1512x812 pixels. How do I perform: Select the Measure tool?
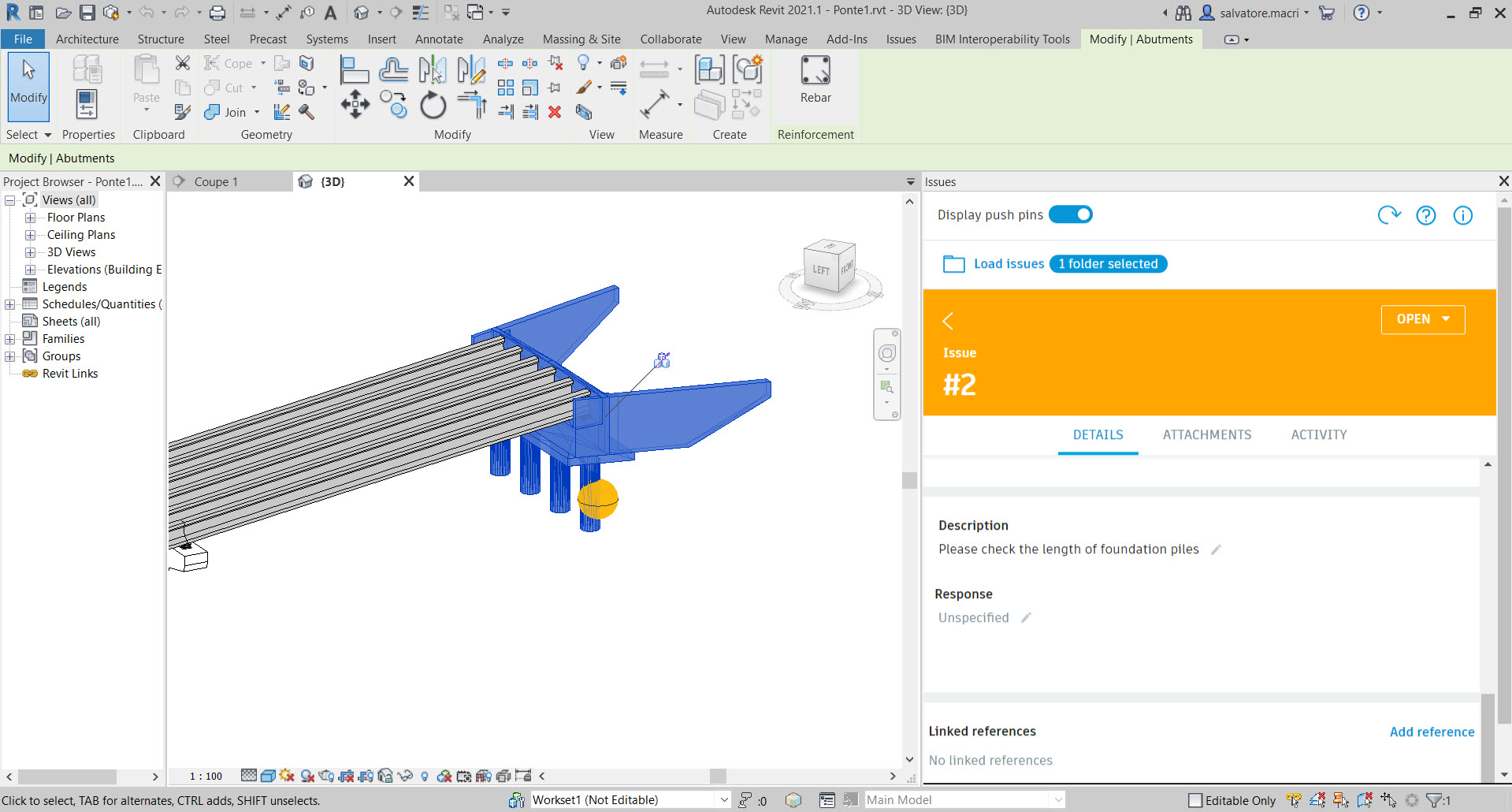[x=656, y=103]
